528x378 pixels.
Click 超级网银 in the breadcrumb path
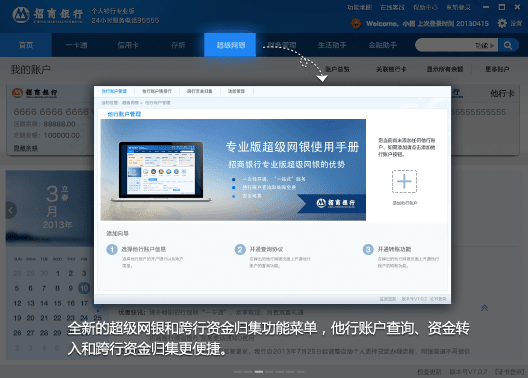130,103
